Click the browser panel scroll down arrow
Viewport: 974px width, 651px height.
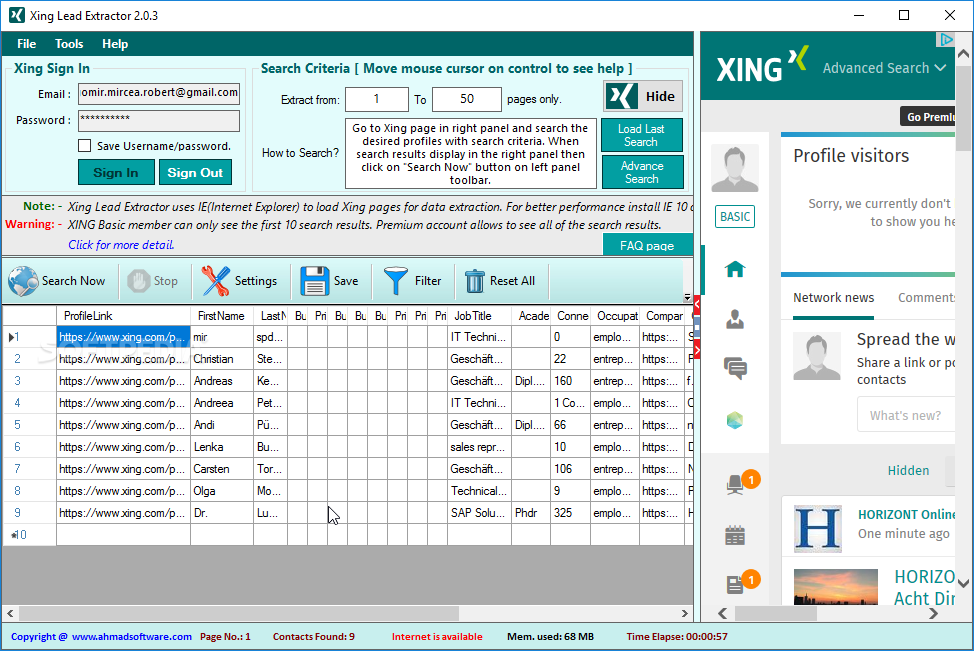coord(963,583)
